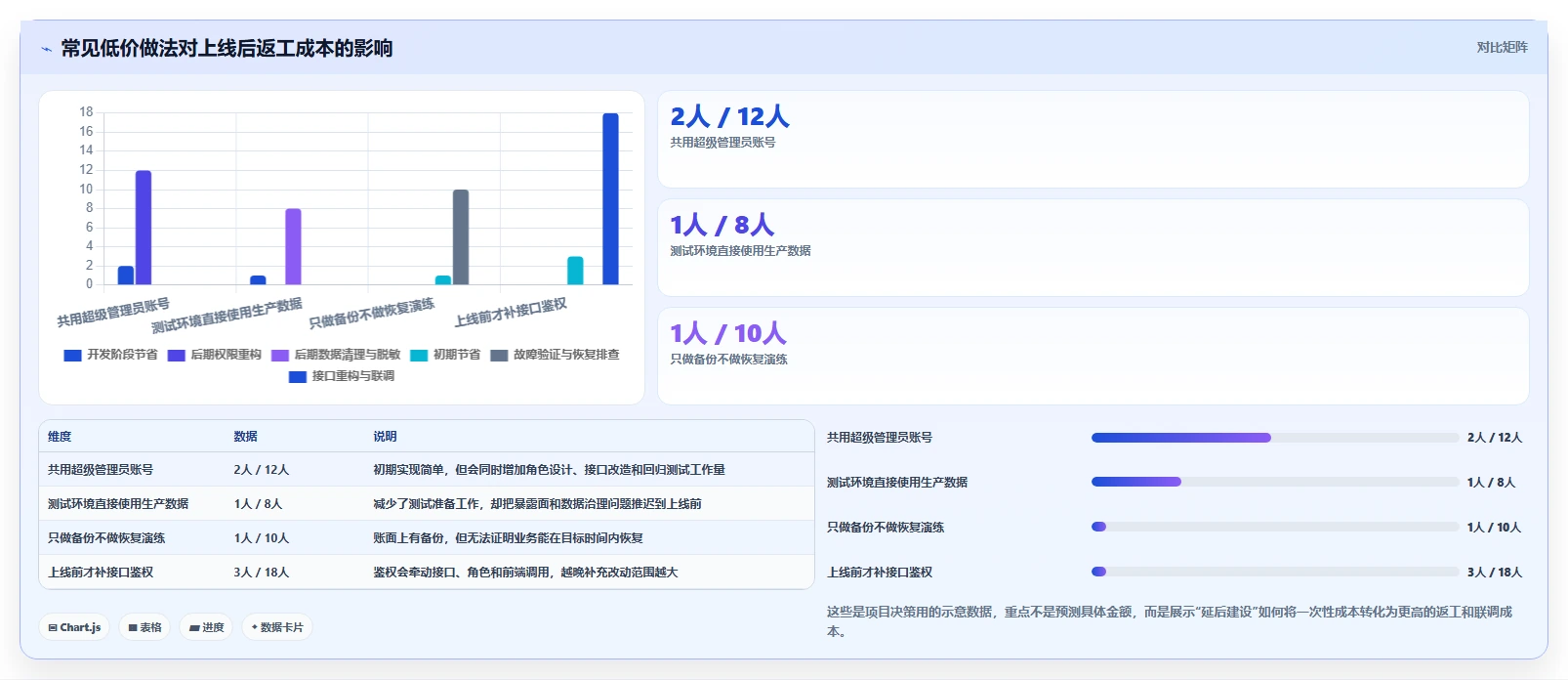Click the panel title 常见低价做法对上线后返工成本的影响
Viewport: 1568px width, 680px height.
pos(227,48)
